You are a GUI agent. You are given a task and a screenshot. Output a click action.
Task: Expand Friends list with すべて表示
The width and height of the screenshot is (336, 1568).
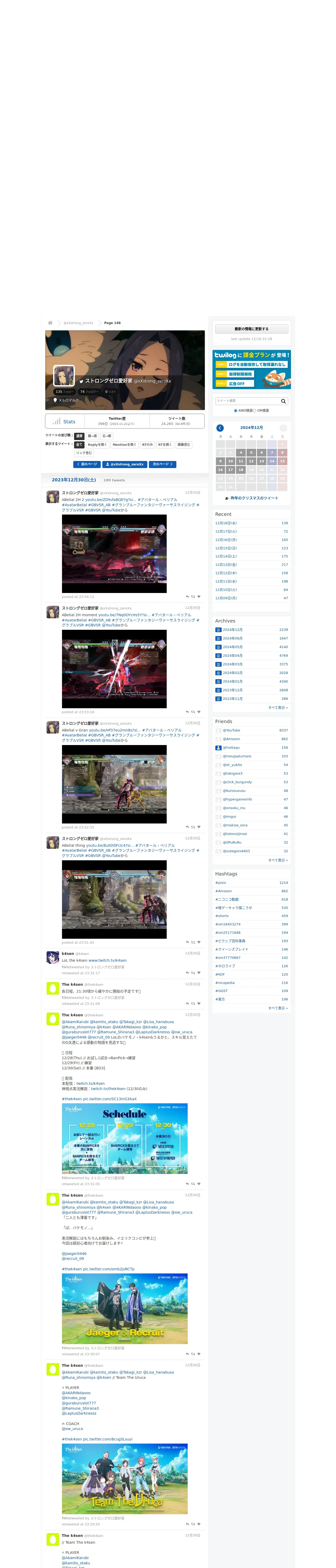[278, 860]
